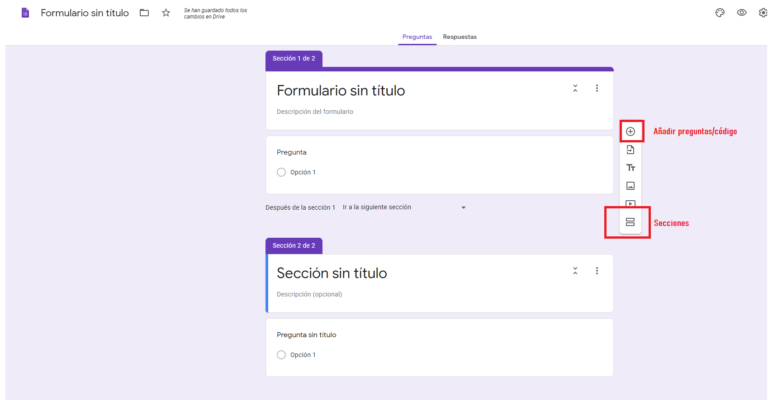Edit 'Descripción (opcional)' field
The image size is (768, 400).
click(309, 294)
